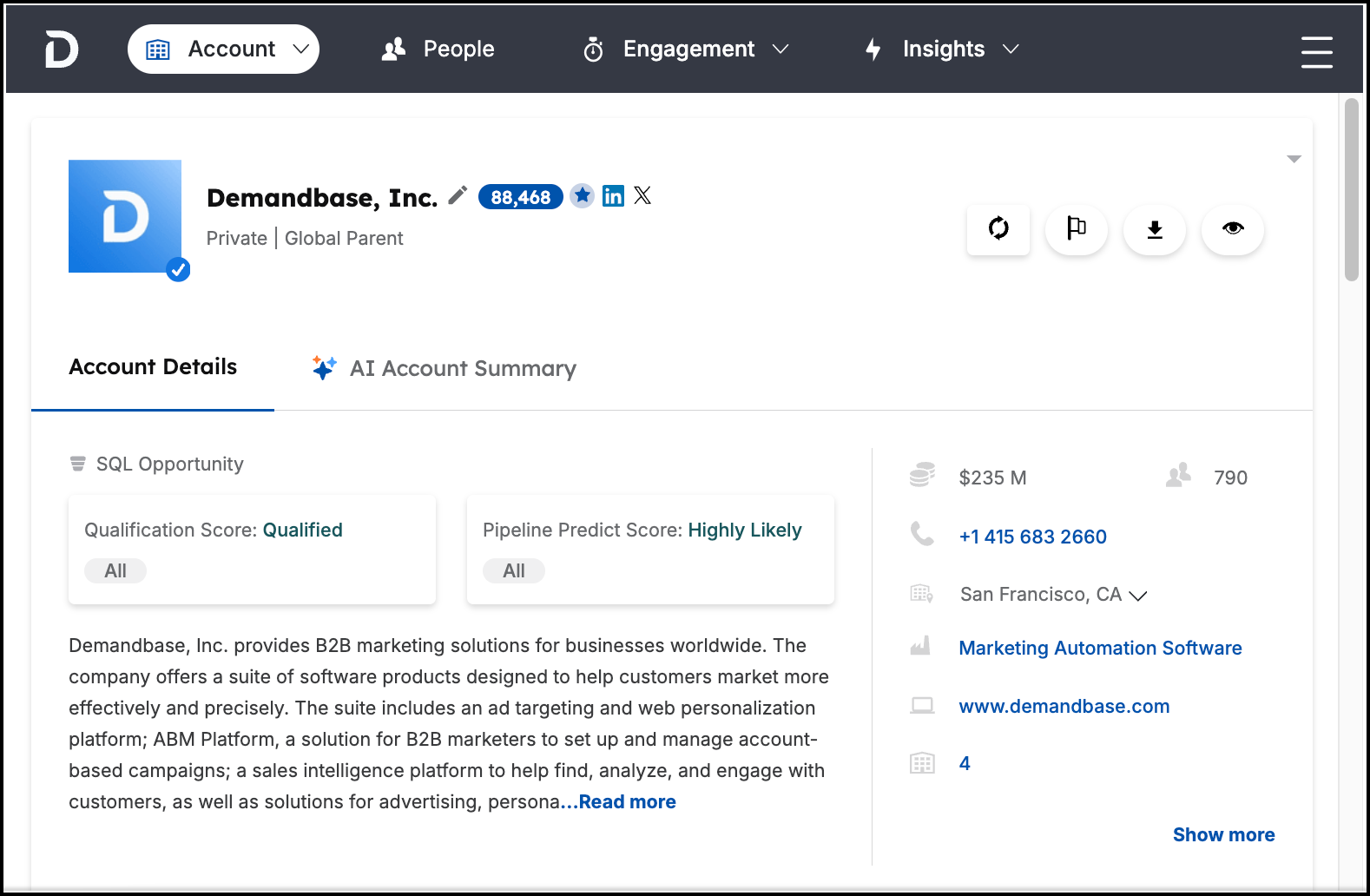
Task: Toggle watch account eye icon
Action: point(1233,229)
